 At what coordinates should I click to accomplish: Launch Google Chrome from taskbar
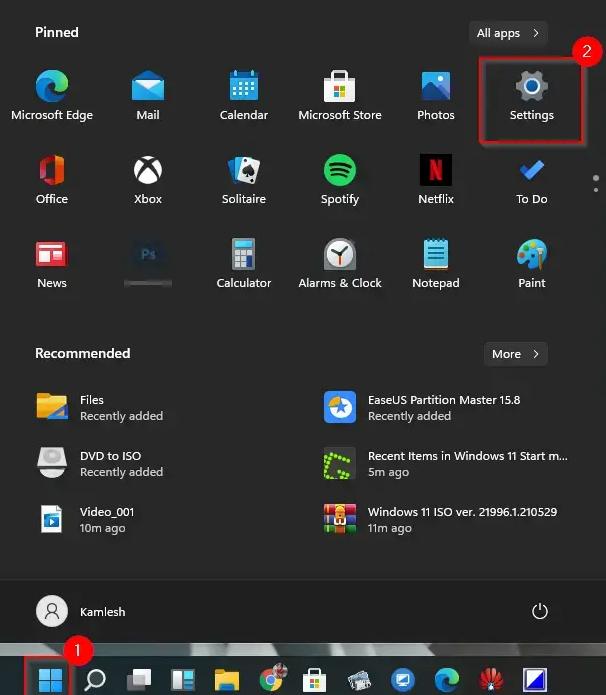tap(271, 679)
